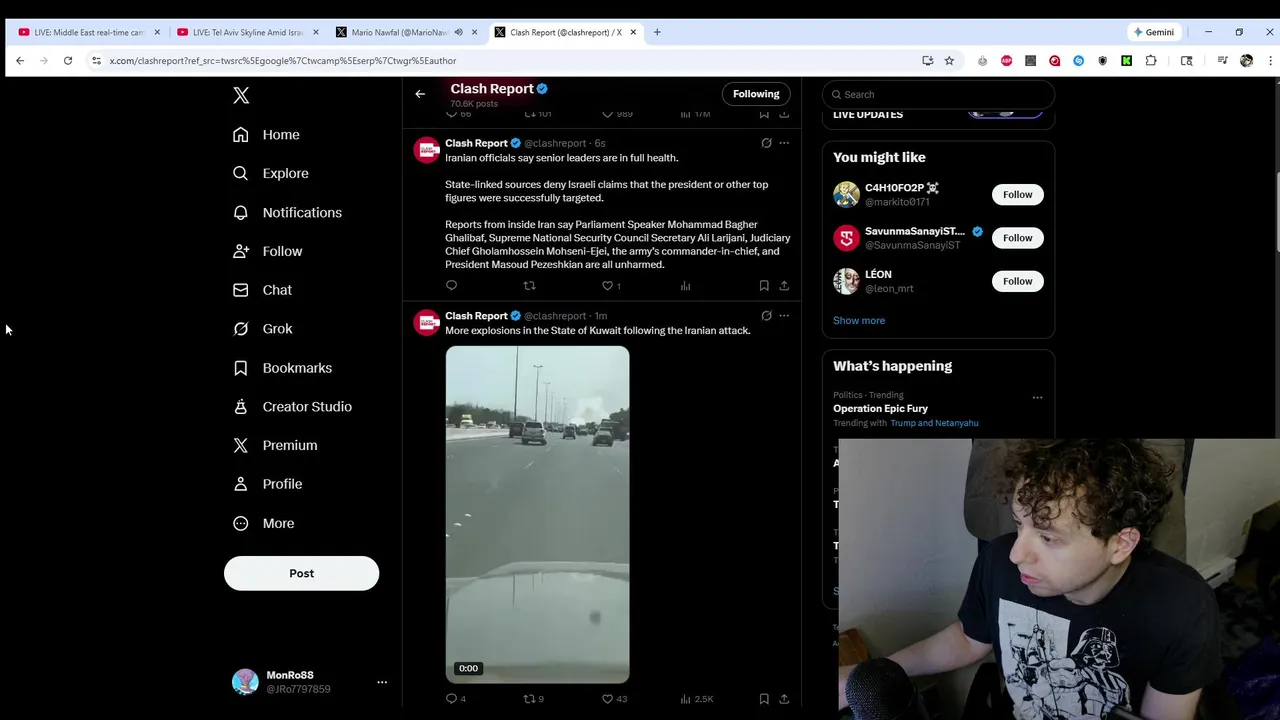
Task: Open Chrome media control icon
Action: (x=1222, y=61)
